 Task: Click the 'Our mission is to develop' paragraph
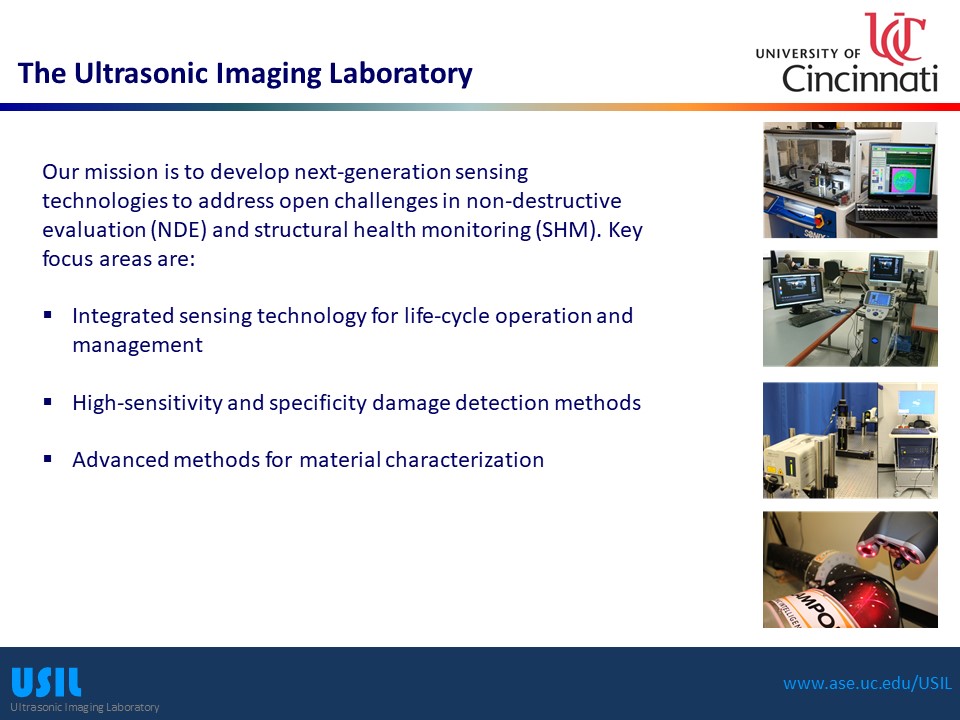point(340,215)
